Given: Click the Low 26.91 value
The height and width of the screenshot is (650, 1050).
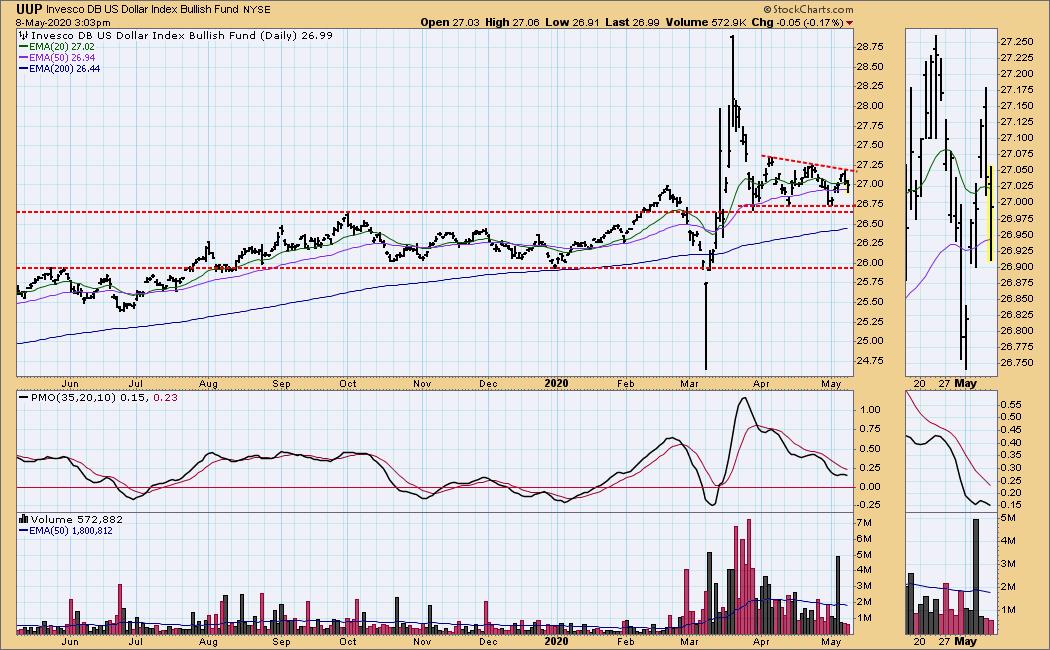Looking at the screenshot, I should pos(572,22).
